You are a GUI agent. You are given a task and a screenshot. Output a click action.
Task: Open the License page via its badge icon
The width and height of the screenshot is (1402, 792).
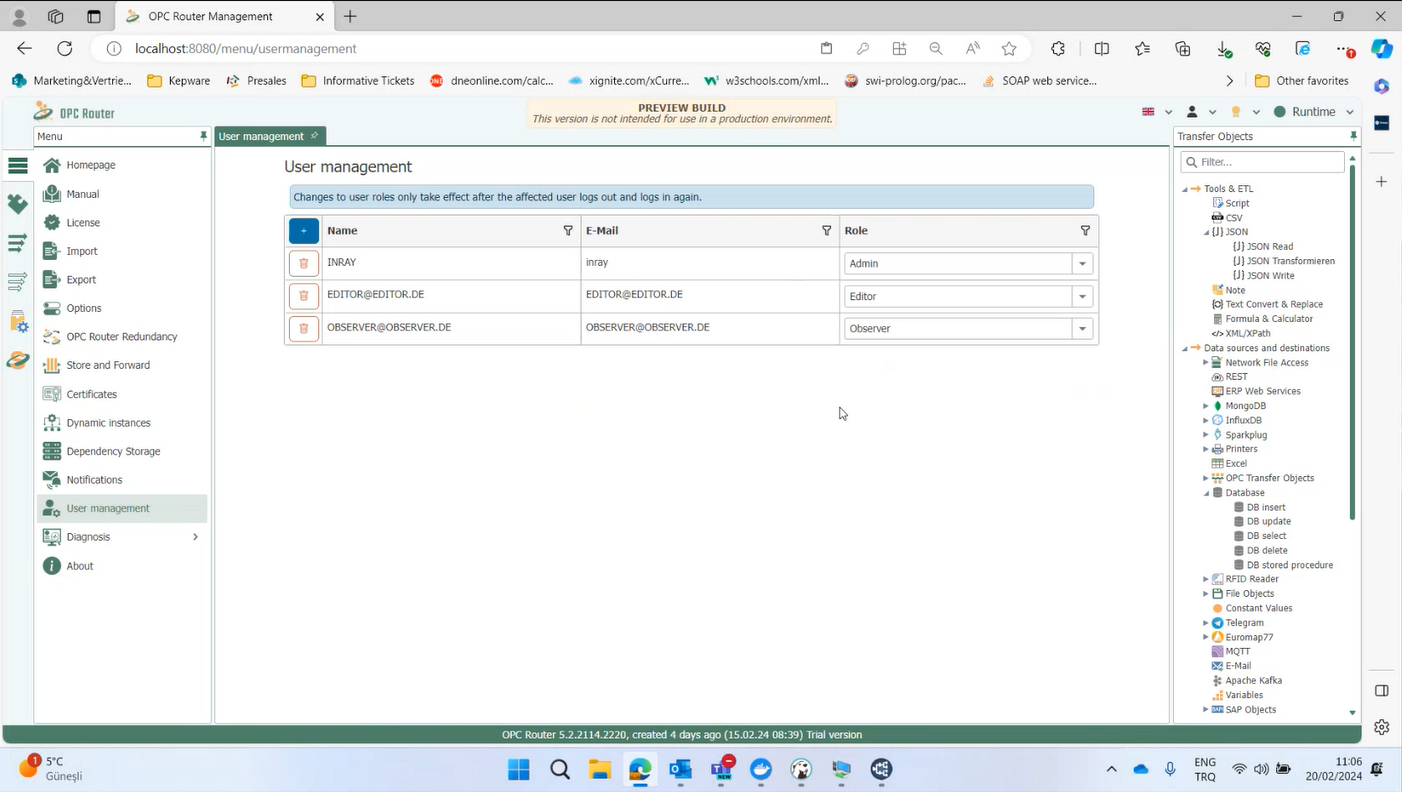[52, 222]
